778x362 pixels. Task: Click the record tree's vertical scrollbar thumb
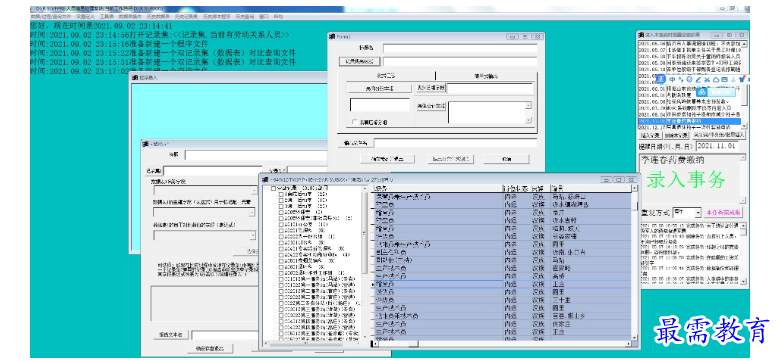coord(365,232)
